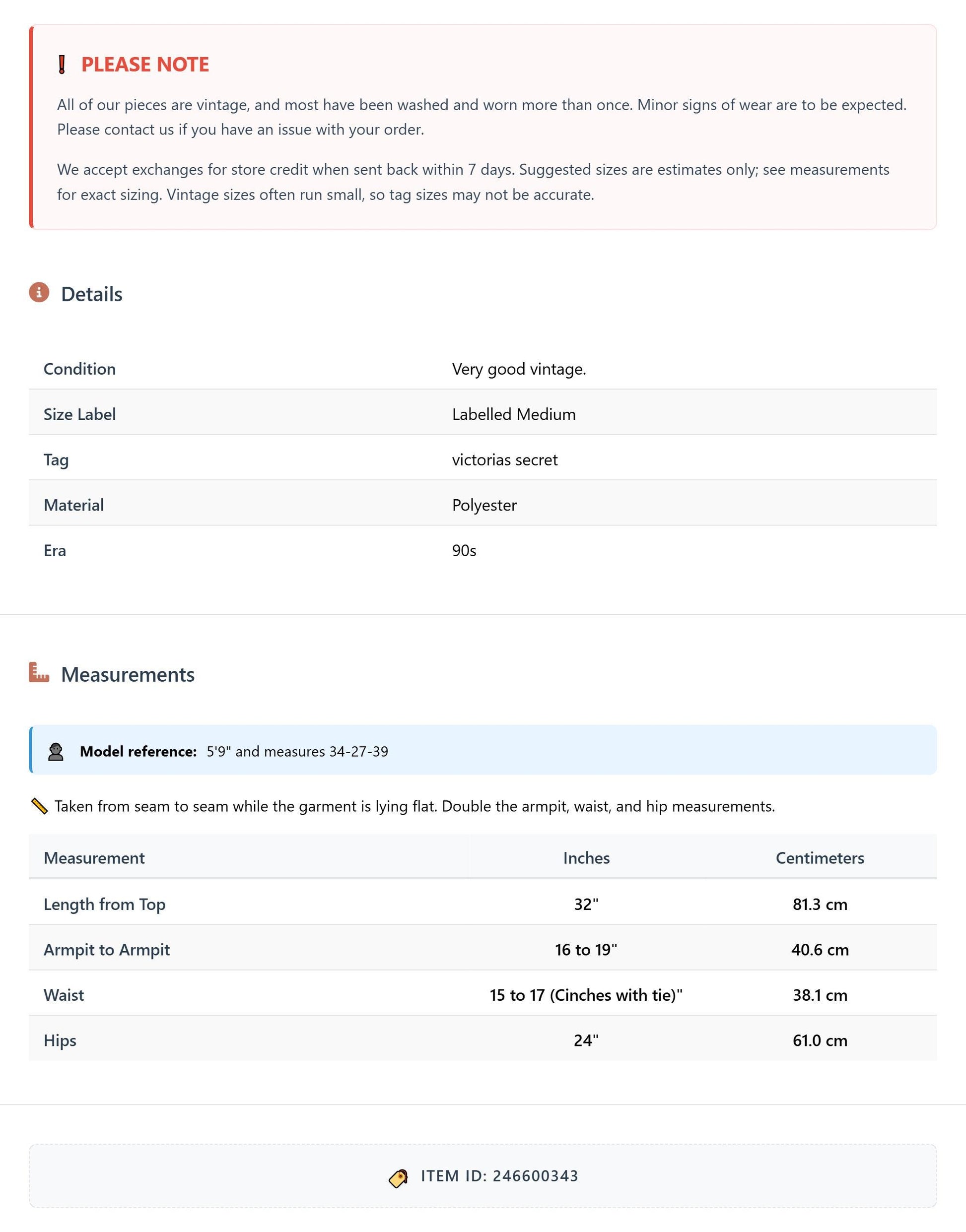Click the model reference person icon
The image size is (966, 1232).
point(56,751)
